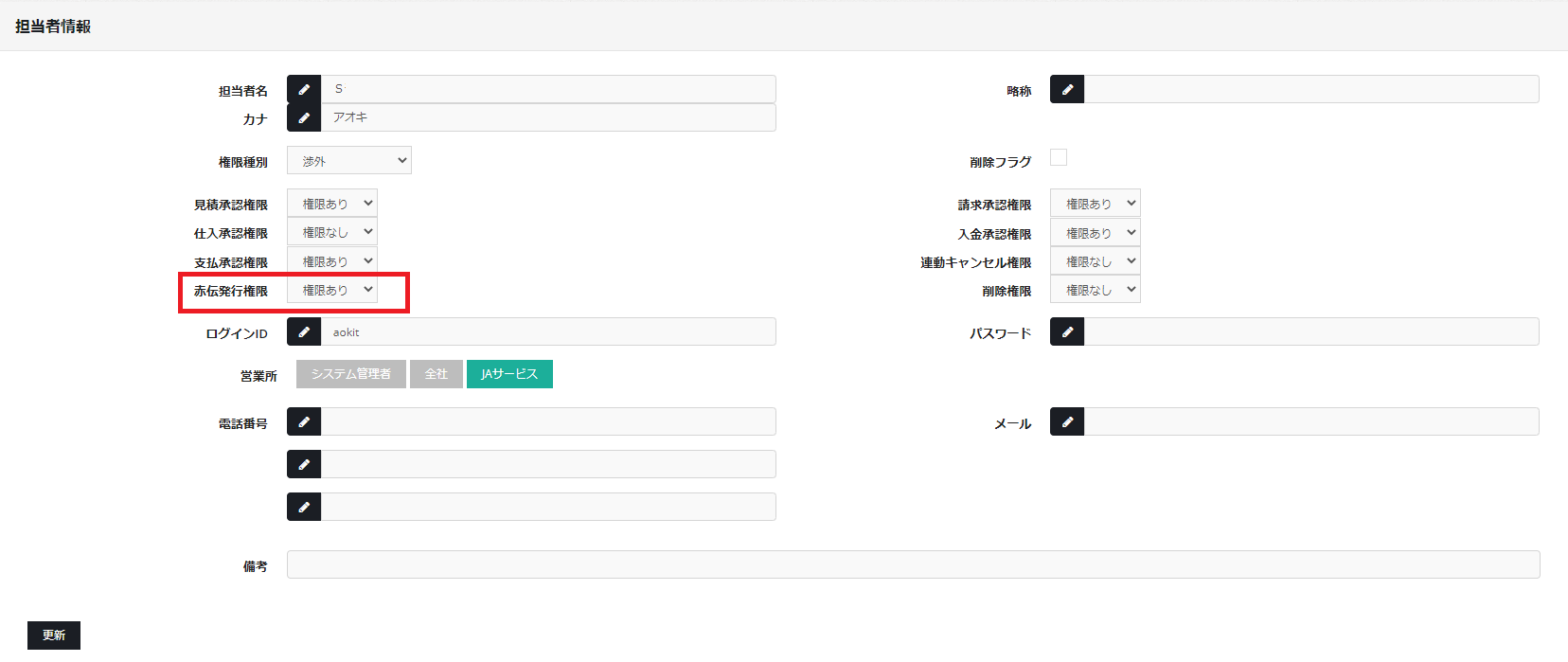The height and width of the screenshot is (662, 1568).
Task: Click the pencil icon beside メール
Action: [x=1067, y=421]
